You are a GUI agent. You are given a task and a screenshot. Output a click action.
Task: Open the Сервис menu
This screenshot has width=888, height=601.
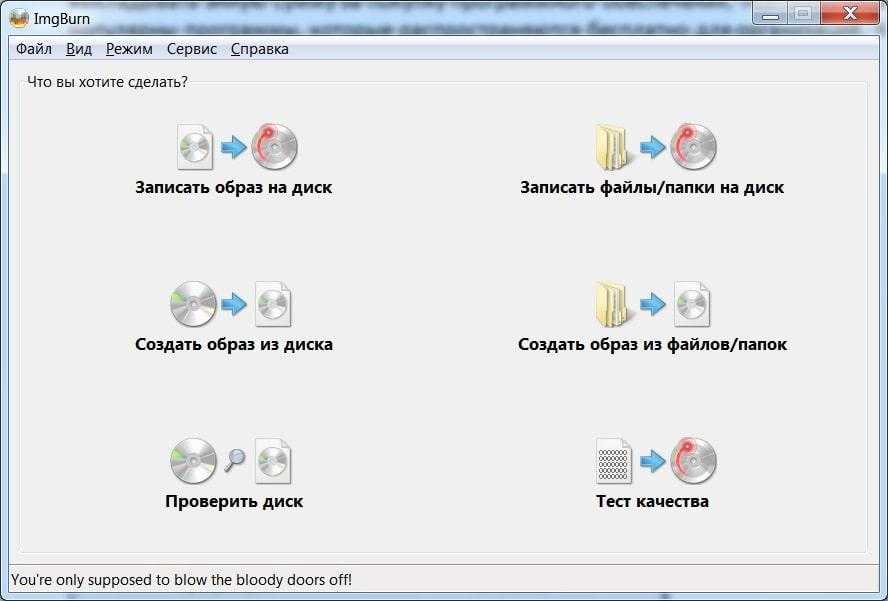[x=192, y=49]
